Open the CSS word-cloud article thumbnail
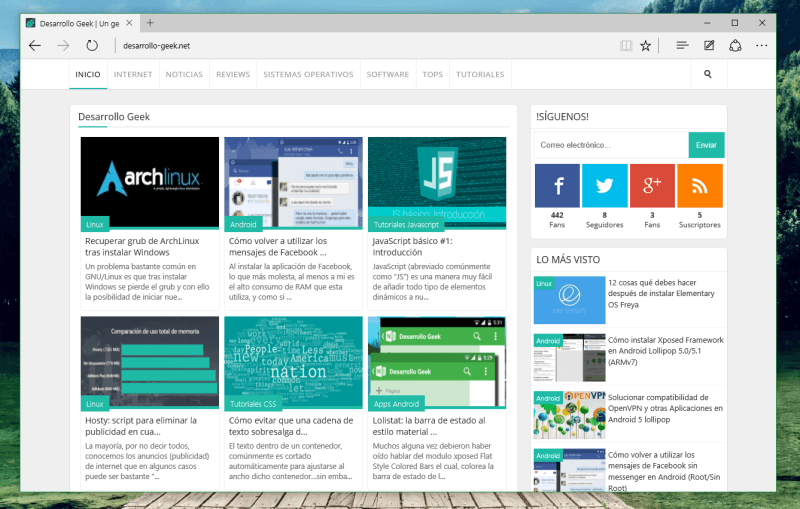The image size is (800, 509). click(x=293, y=362)
